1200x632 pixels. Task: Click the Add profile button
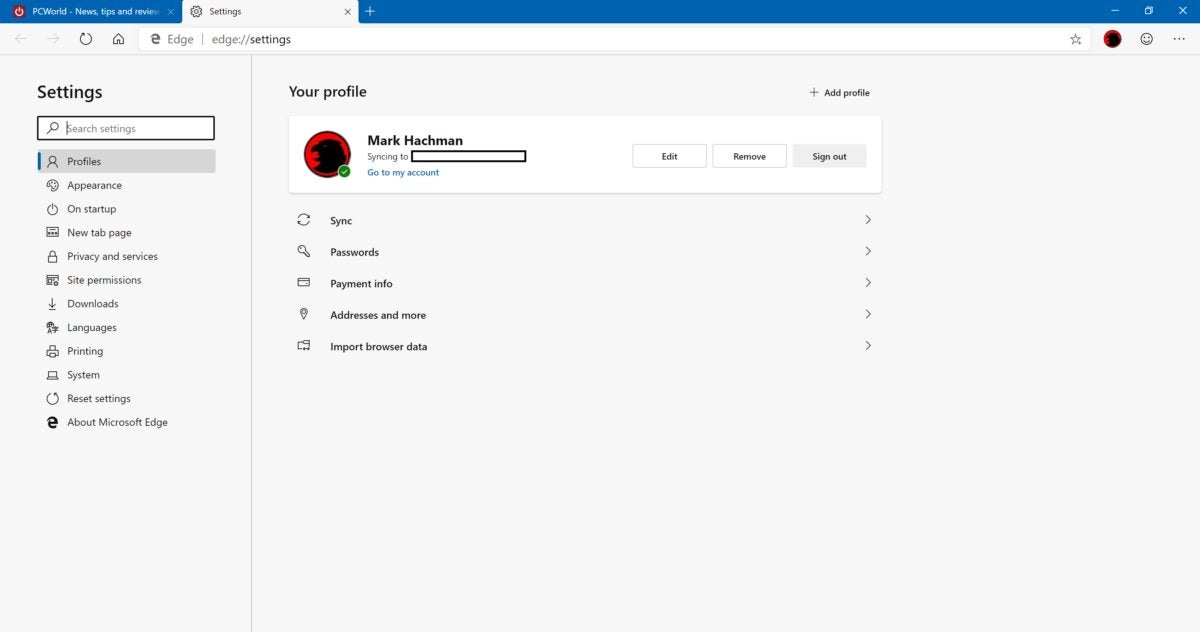[x=839, y=92]
